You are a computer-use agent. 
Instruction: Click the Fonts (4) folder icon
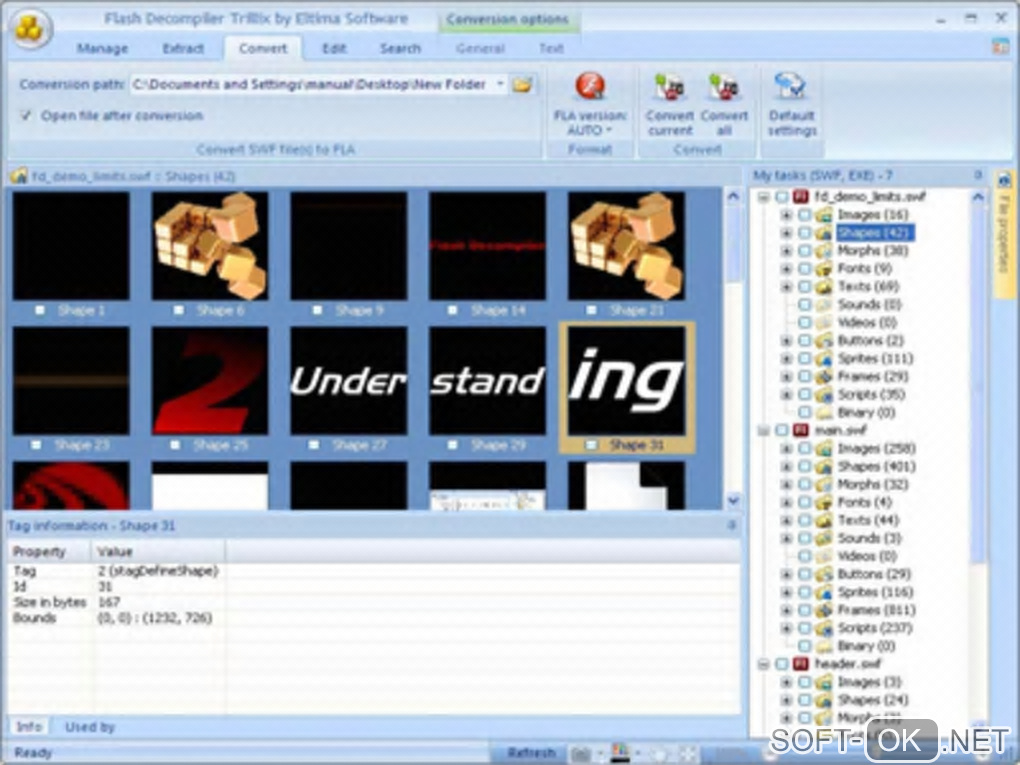[824, 502]
